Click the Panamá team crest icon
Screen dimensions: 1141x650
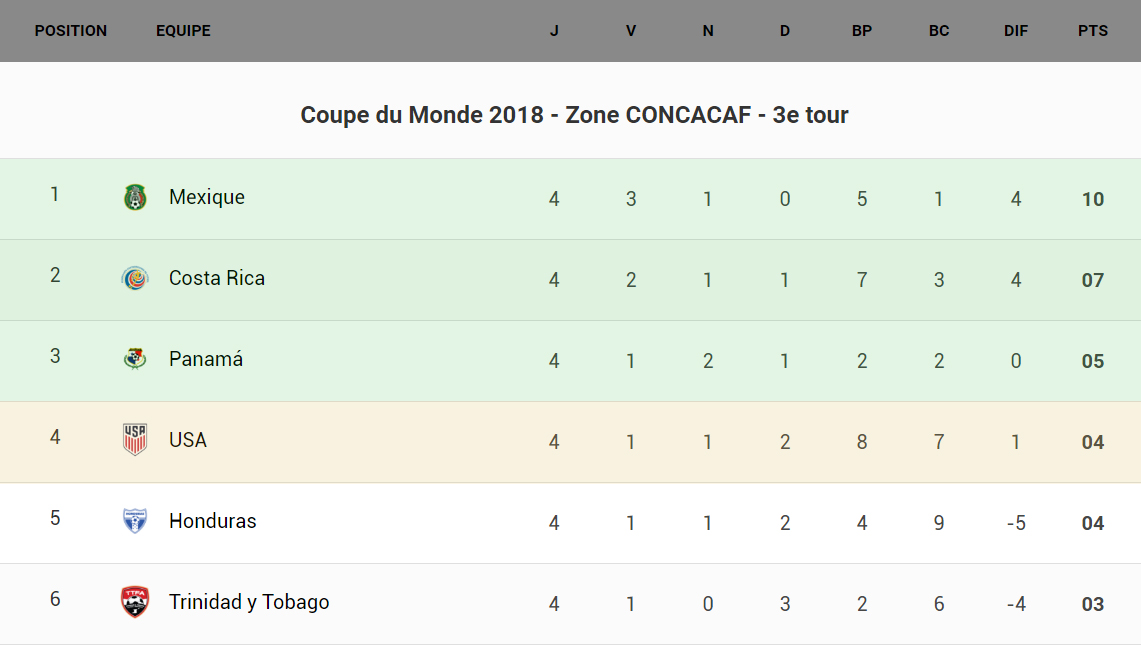(x=135, y=359)
